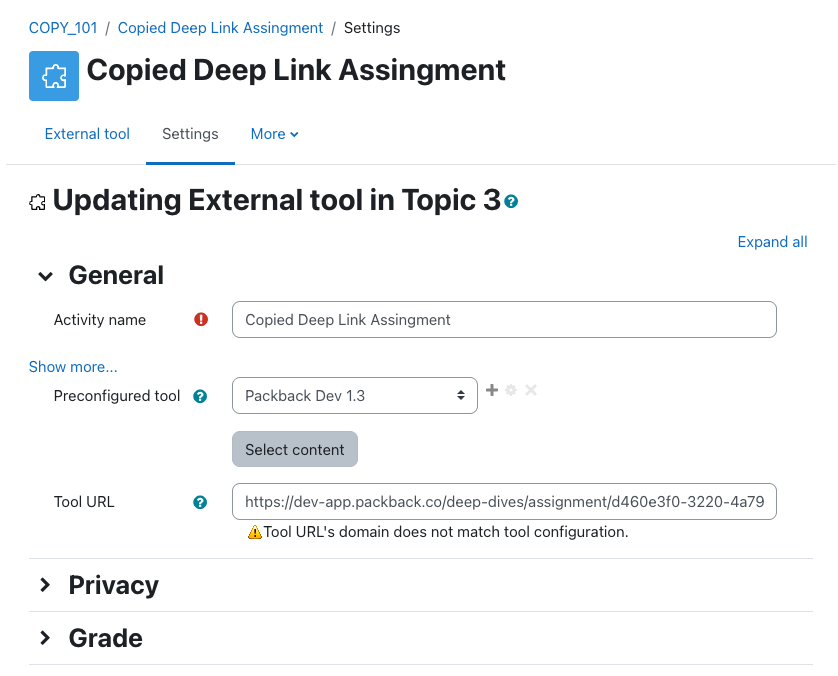Expand the Grade section
Image resolution: width=838 pixels, height=676 pixels.
pyautogui.click(x=46, y=638)
